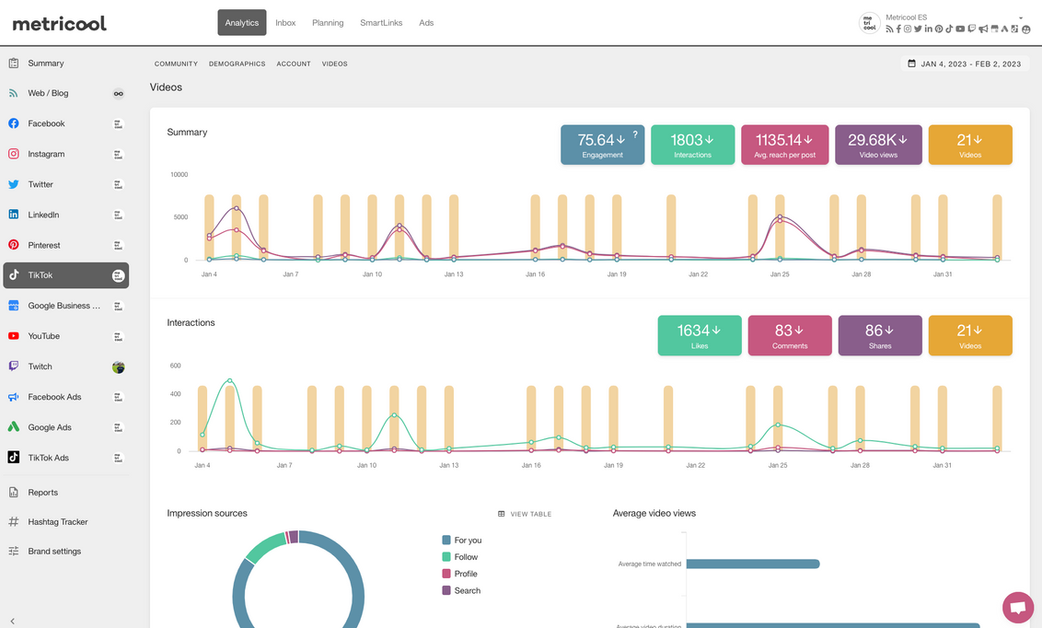Select the Likes metric card

(x=699, y=336)
